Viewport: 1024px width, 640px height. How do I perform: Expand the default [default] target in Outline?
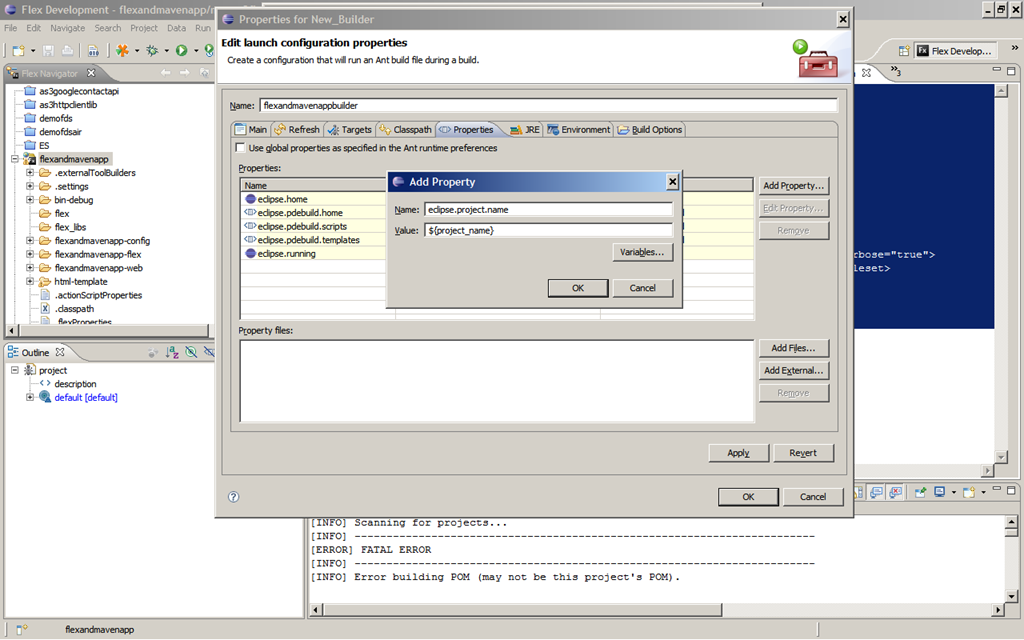pos(30,397)
